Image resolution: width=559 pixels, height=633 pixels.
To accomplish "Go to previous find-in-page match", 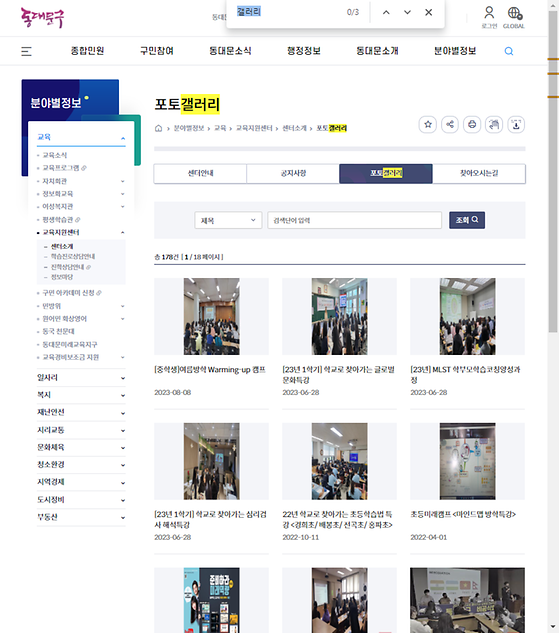I will pyautogui.click(x=386, y=13).
